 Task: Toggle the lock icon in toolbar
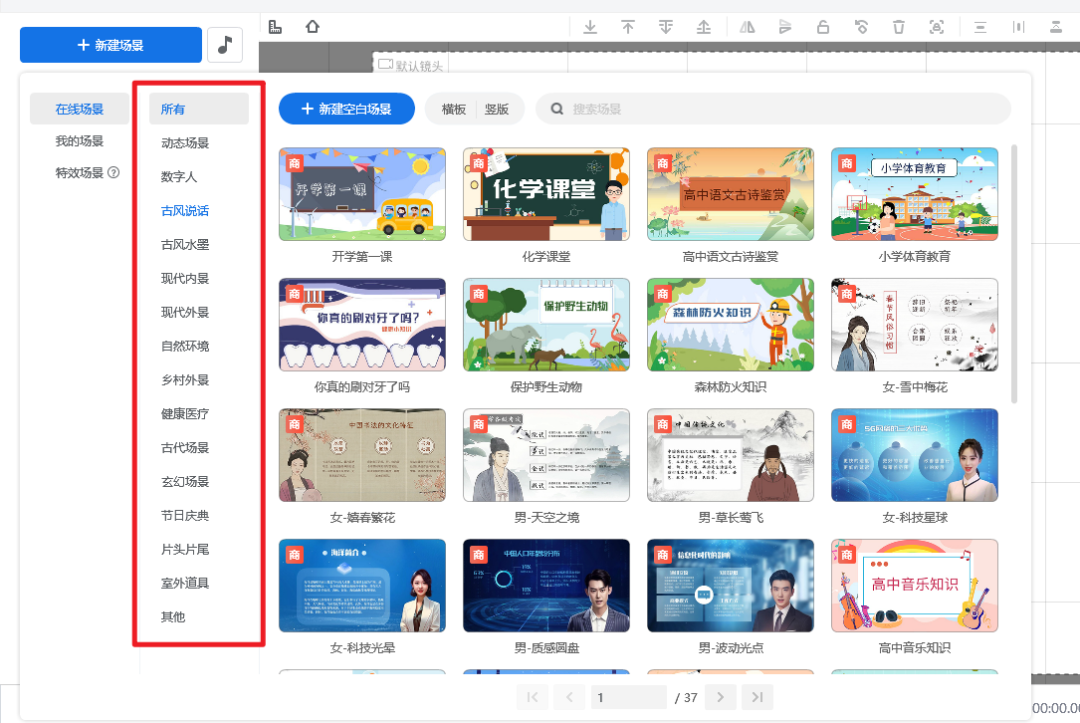(x=822, y=28)
